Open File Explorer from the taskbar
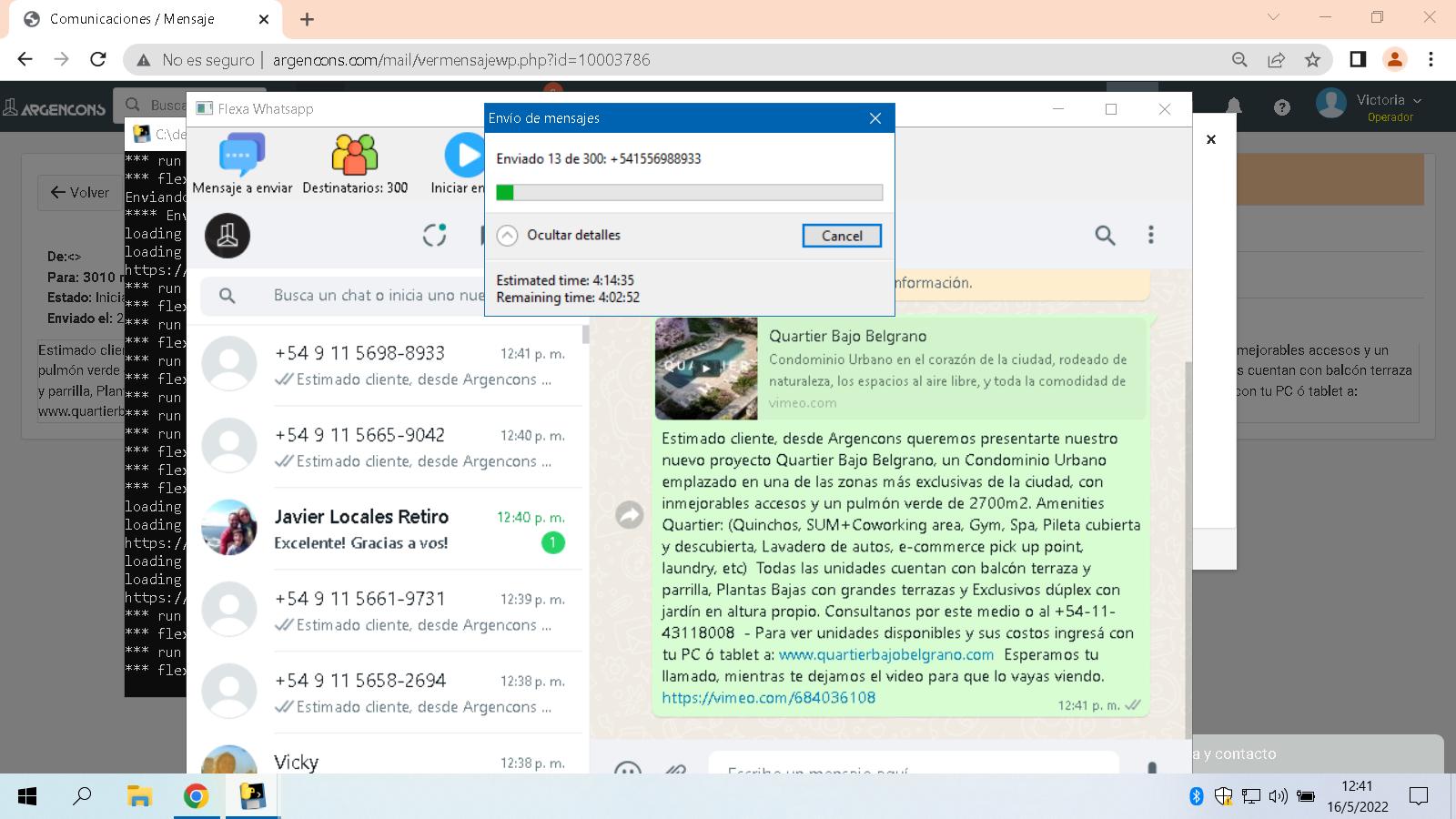The image size is (1456, 819). click(139, 797)
